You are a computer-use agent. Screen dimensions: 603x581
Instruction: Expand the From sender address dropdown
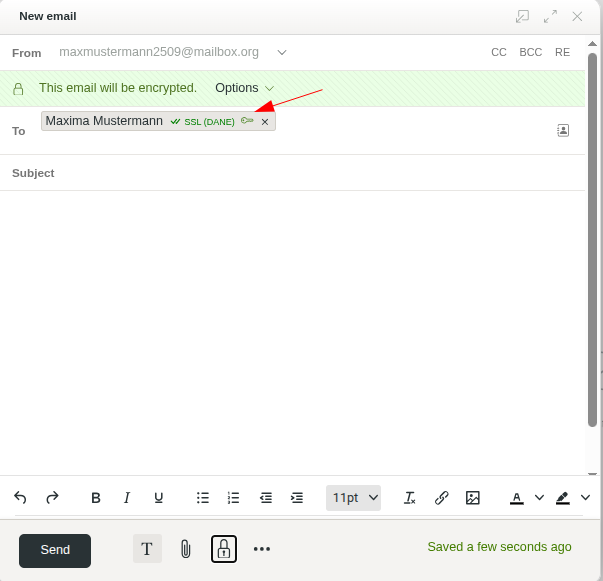pyautogui.click(x=282, y=52)
